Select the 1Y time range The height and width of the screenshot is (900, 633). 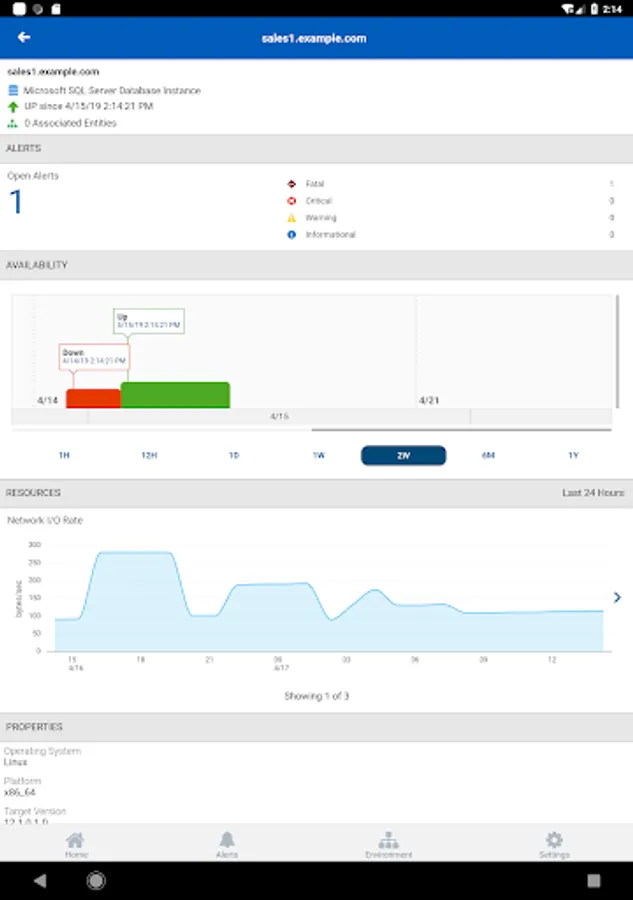[573, 455]
